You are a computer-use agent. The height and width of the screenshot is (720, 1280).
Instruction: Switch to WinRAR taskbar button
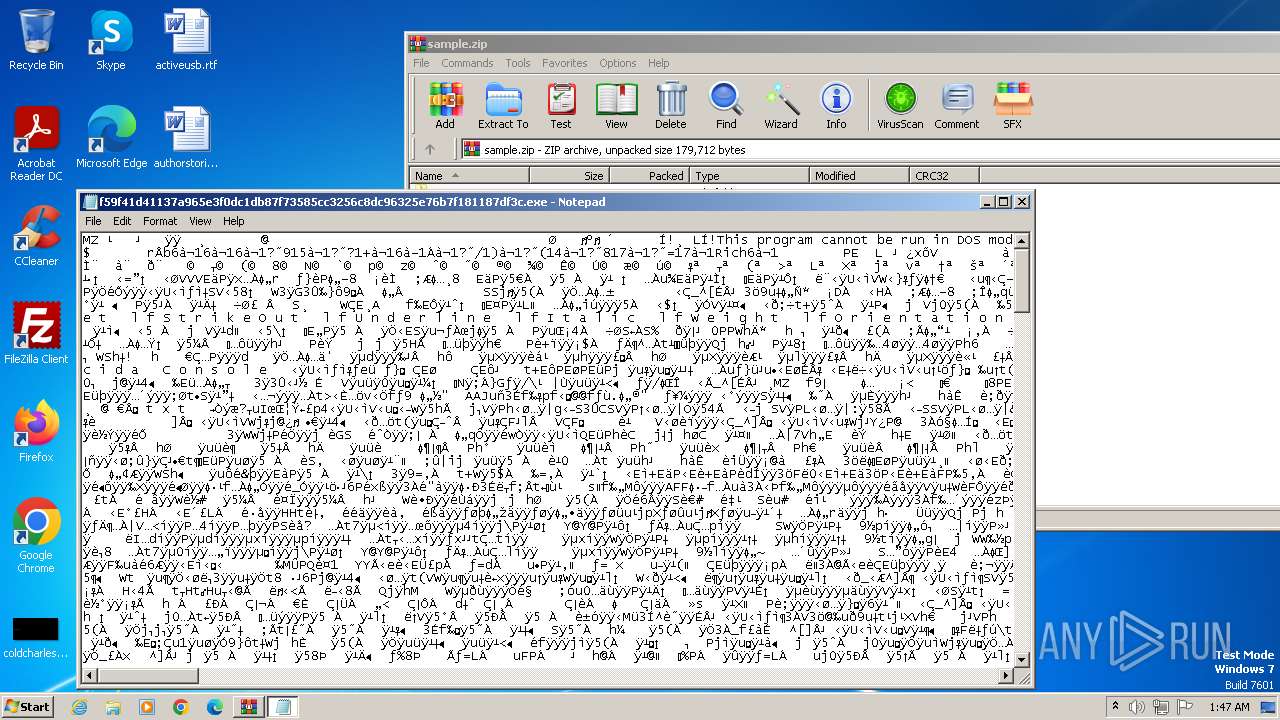coord(248,707)
